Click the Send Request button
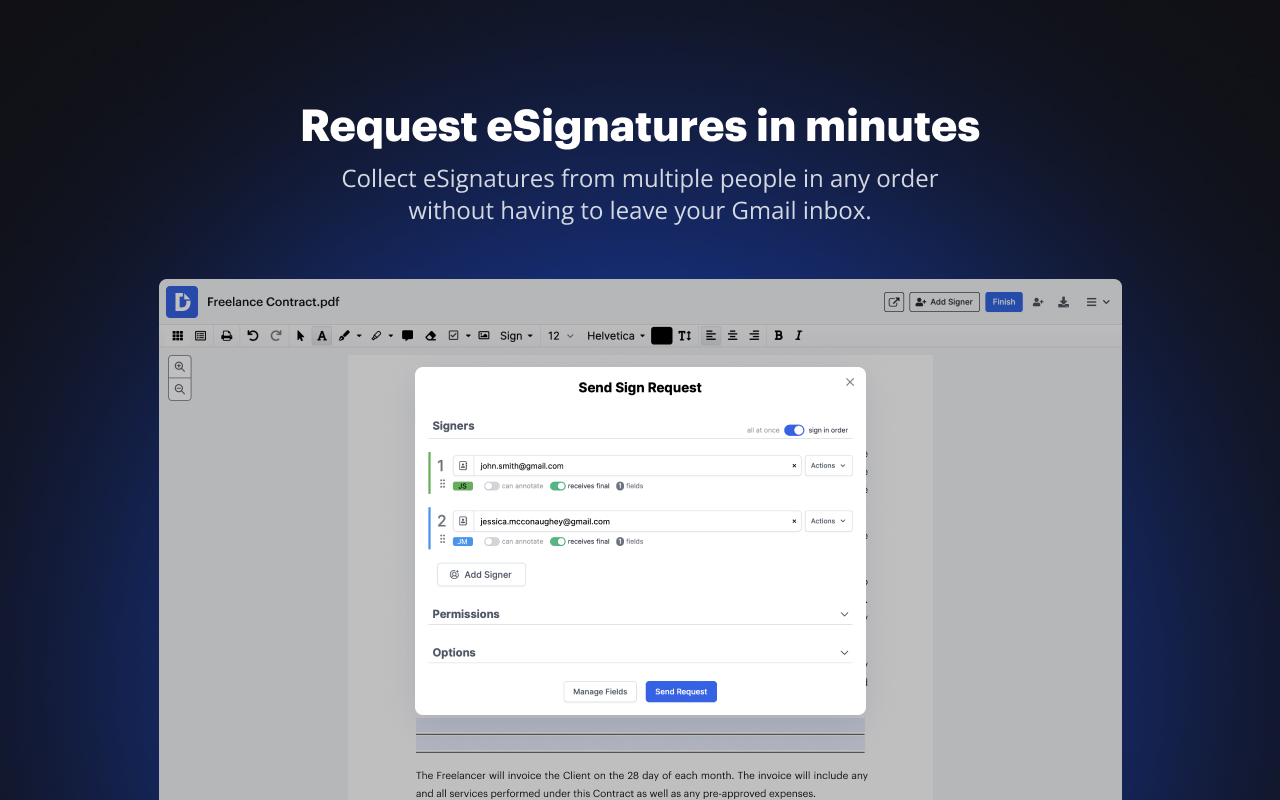 tap(681, 691)
